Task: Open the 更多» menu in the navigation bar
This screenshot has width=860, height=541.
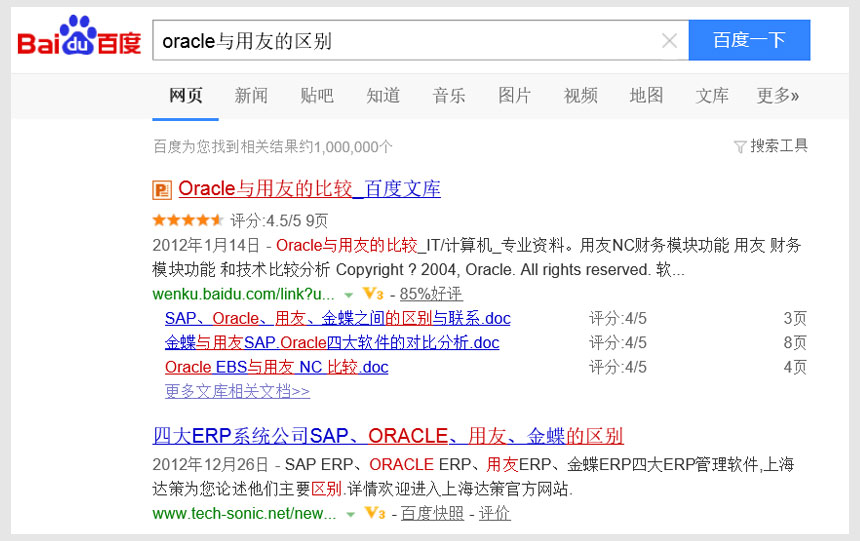Action: pyautogui.click(x=777, y=96)
